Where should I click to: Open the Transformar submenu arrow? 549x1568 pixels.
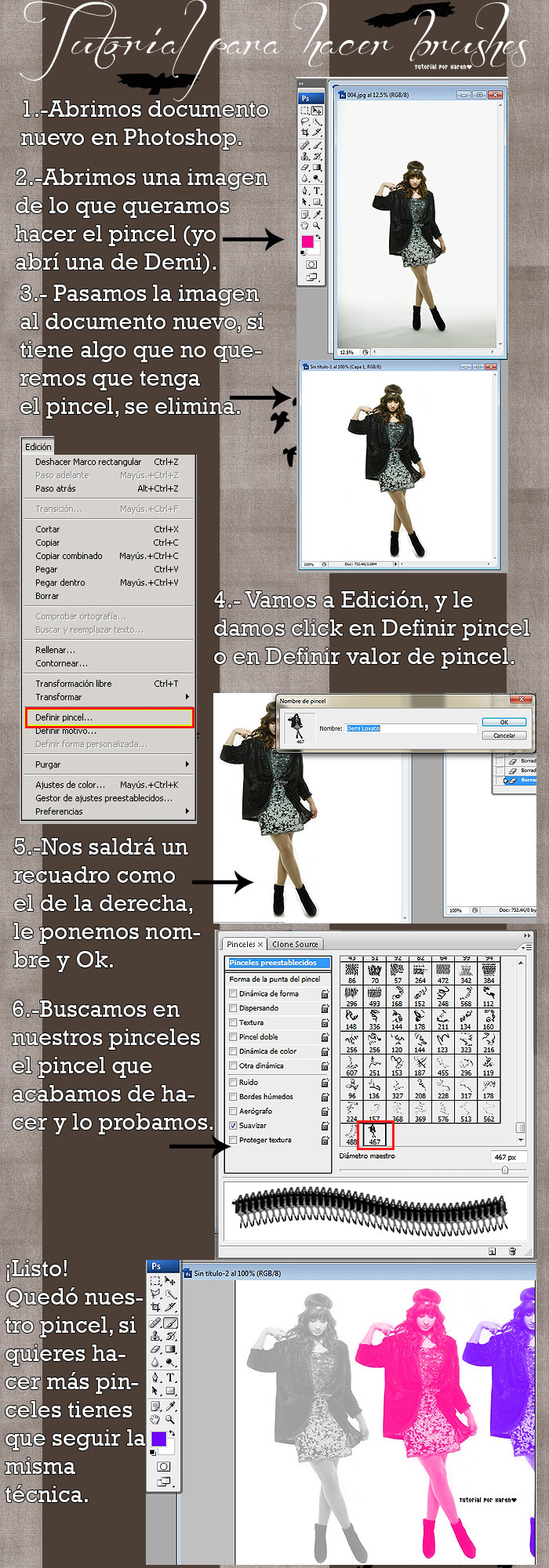[187, 697]
